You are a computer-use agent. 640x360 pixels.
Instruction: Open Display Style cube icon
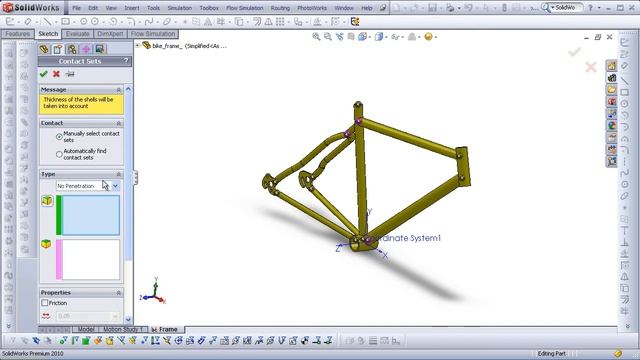pyautogui.click(x=379, y=37)
